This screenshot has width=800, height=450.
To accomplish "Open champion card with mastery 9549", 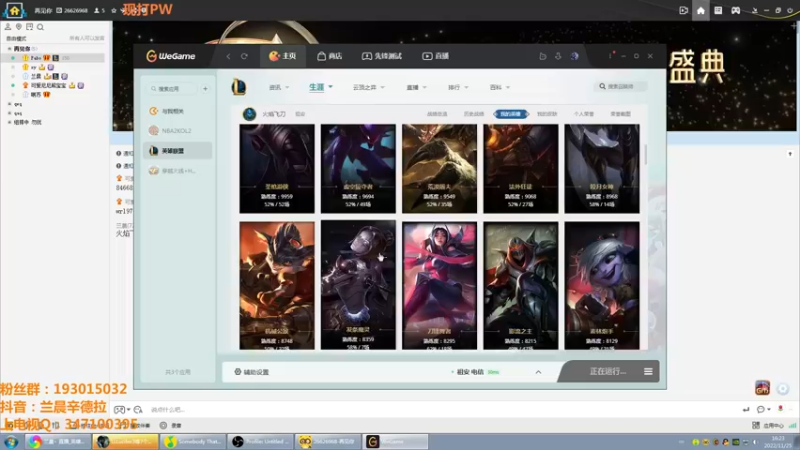I will 439,168.
